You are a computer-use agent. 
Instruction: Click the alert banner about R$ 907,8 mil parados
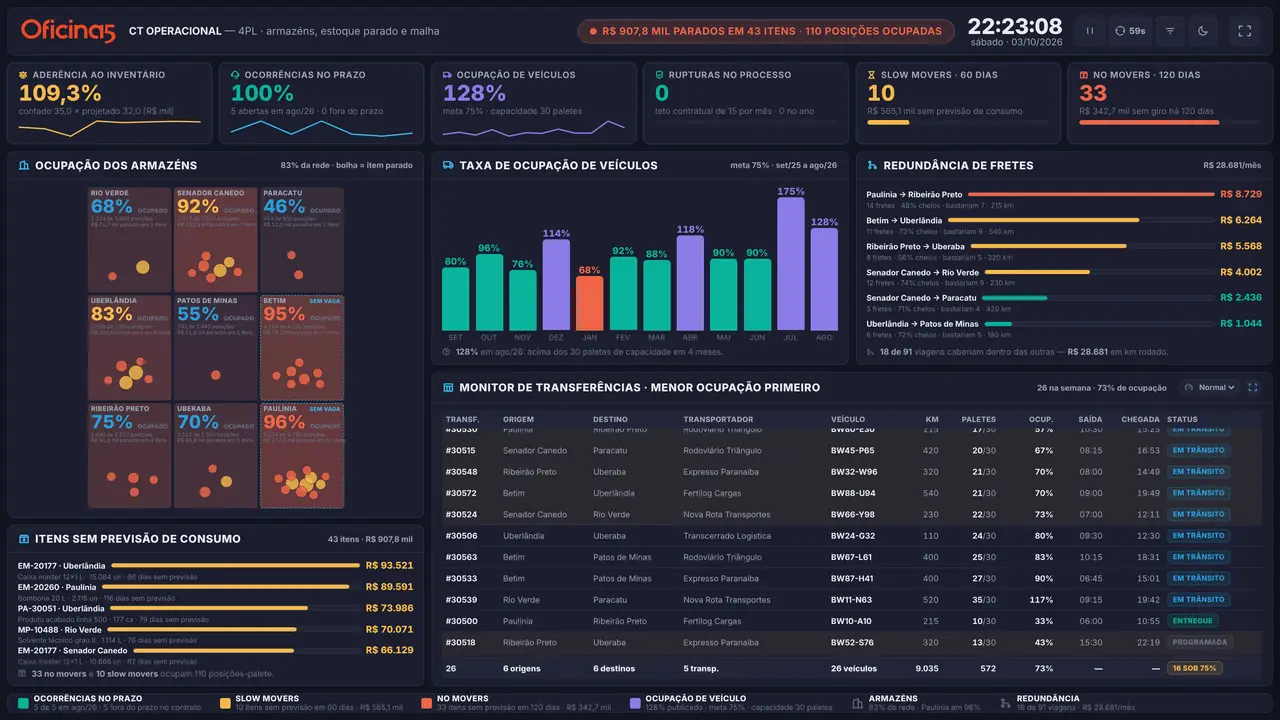click(764, 31)
